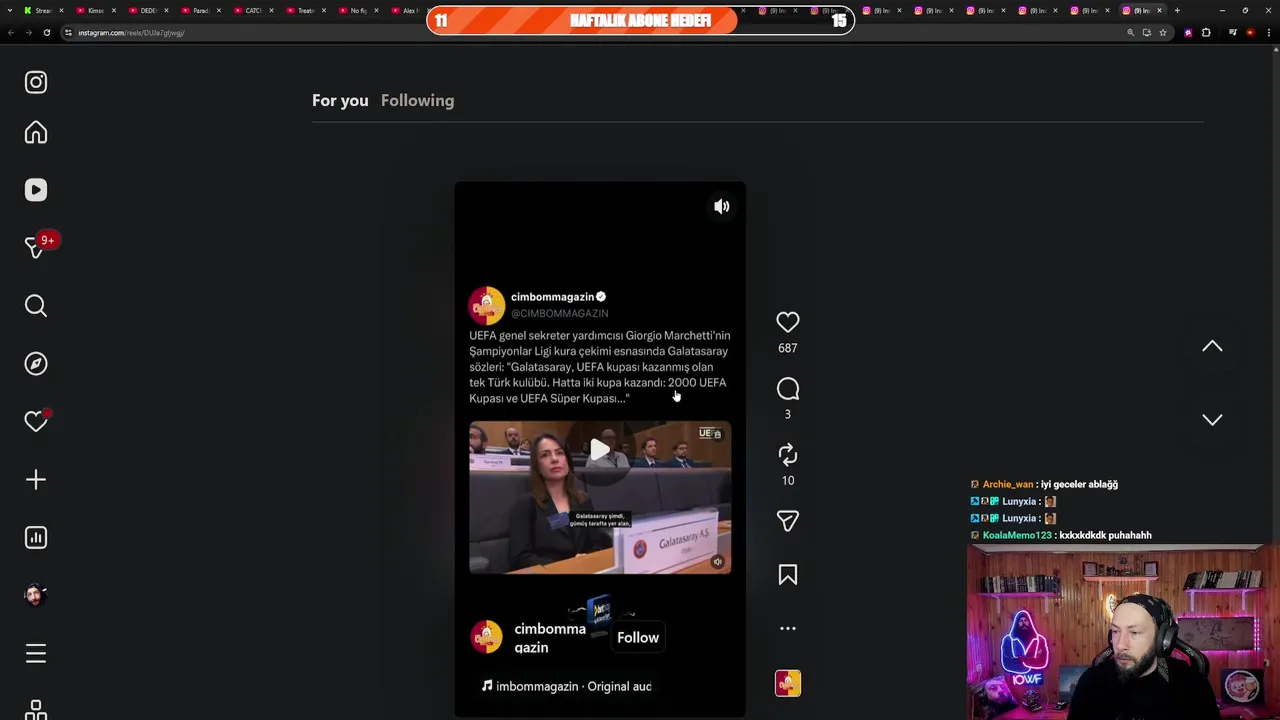The width and height of the screenshot is (1280, 720).
Task: Go to next reel down arrow
Action: tap(1212, 420)
